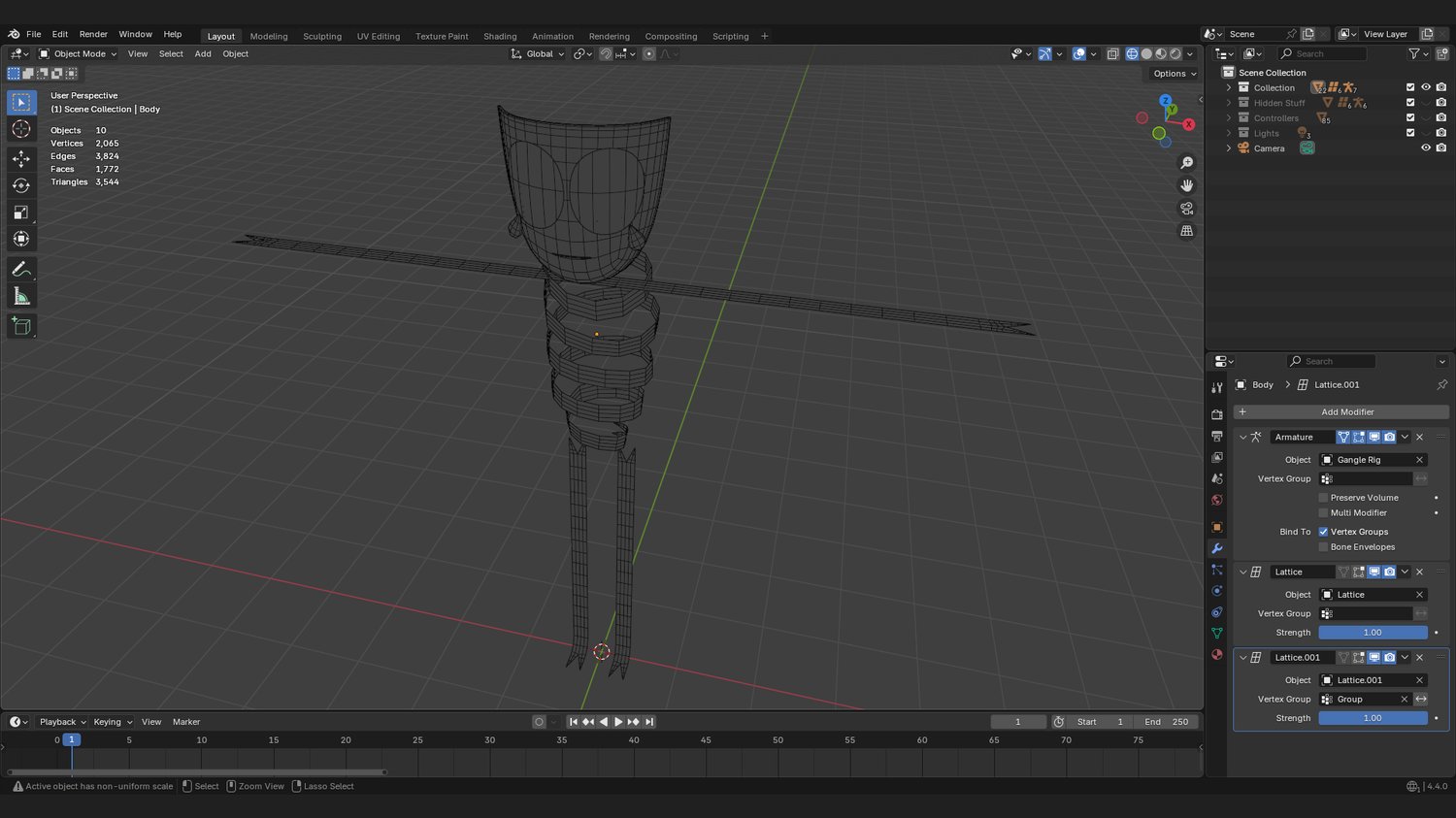1456x818 pixels.
Task: Uncheck Hidden Stuff collection exclude checkbox
Action: click(x=1410, y=103)
